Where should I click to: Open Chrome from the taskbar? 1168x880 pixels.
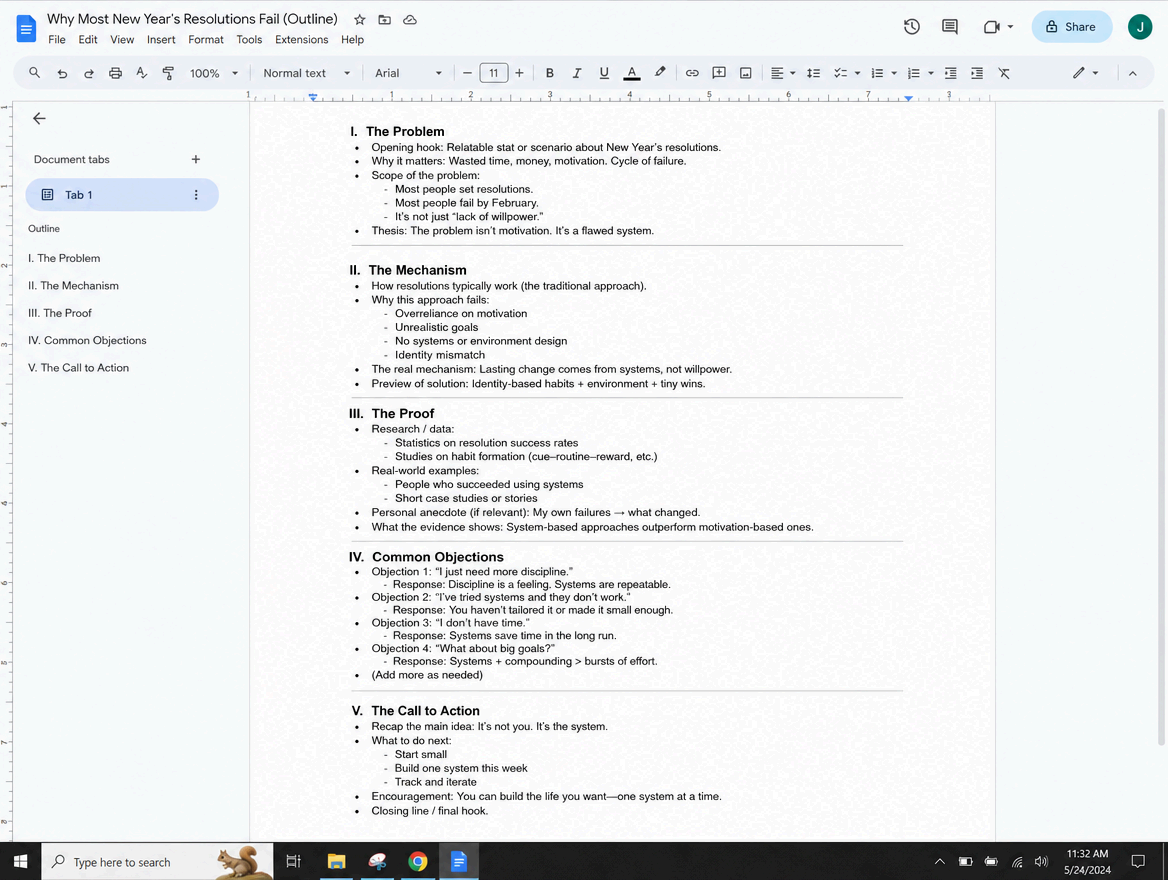[418, 861]
